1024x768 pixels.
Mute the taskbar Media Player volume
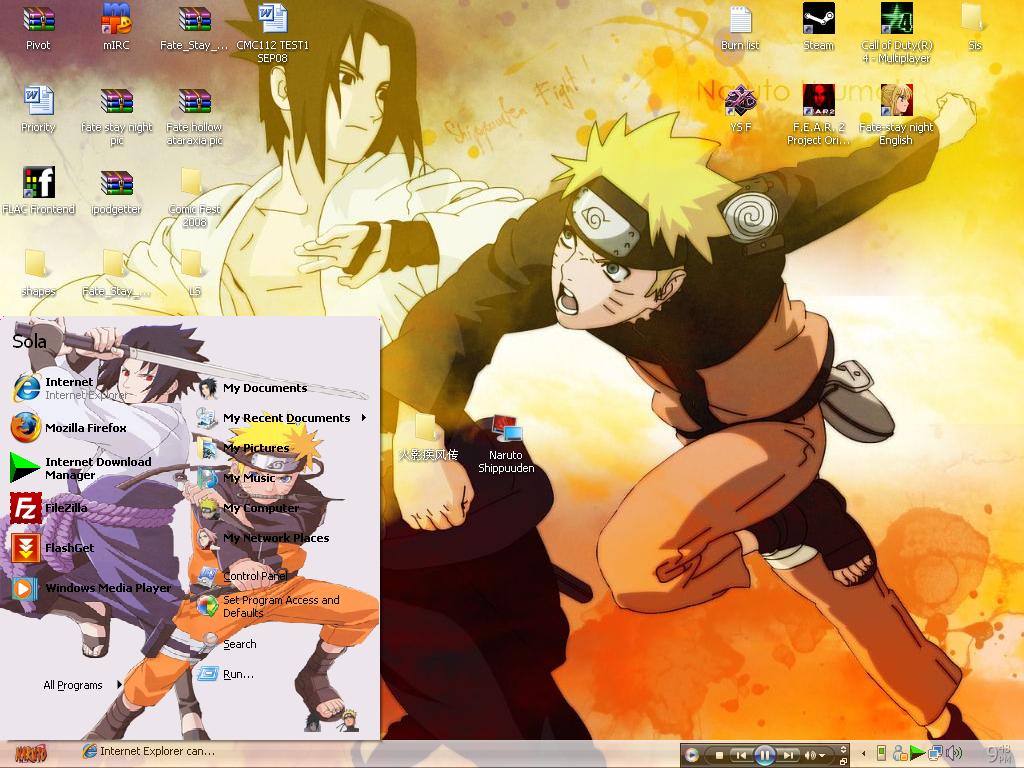click(x=810, y=755)
